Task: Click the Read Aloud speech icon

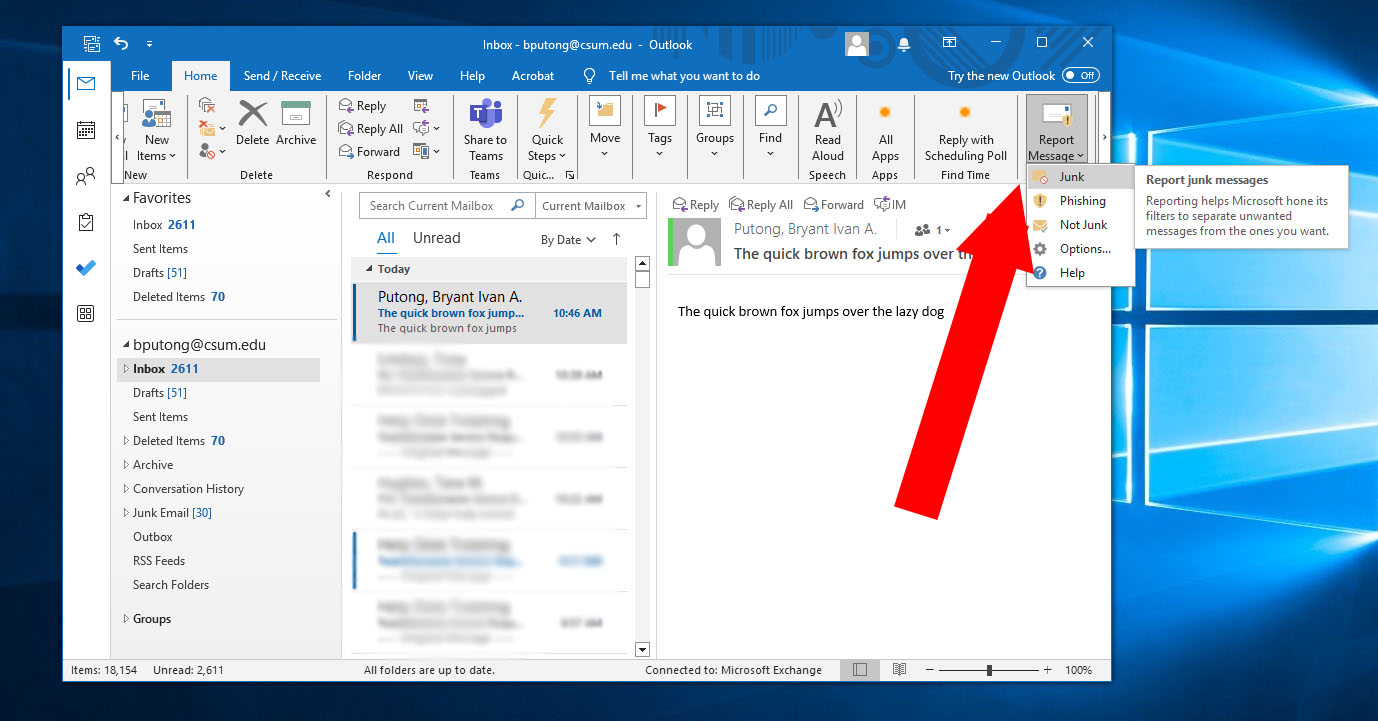Action: tap(828, 114)
